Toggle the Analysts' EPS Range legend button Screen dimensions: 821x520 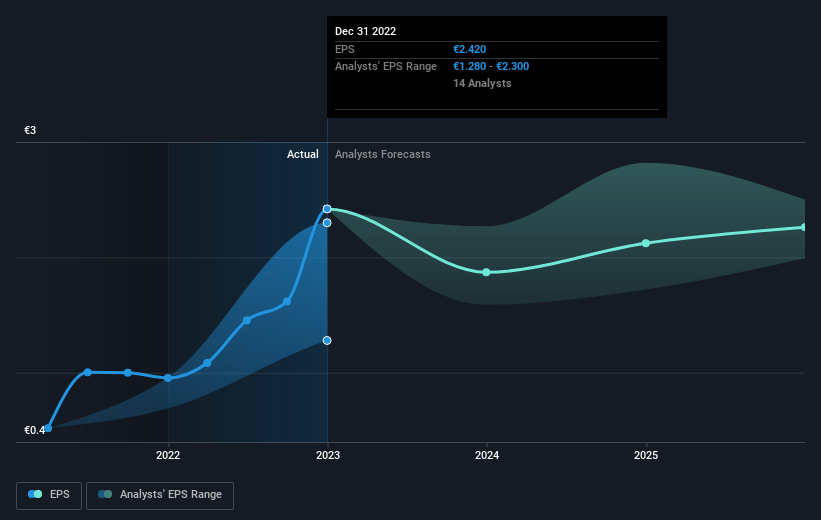(160, 495)
